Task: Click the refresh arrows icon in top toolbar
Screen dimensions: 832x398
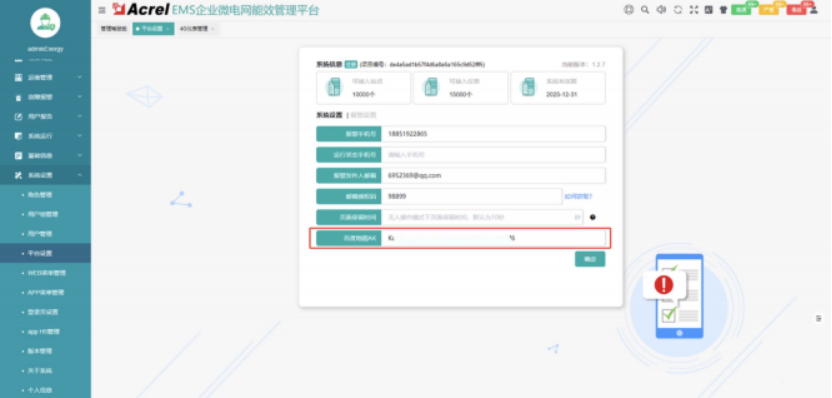Action: (x=678, y=10)
